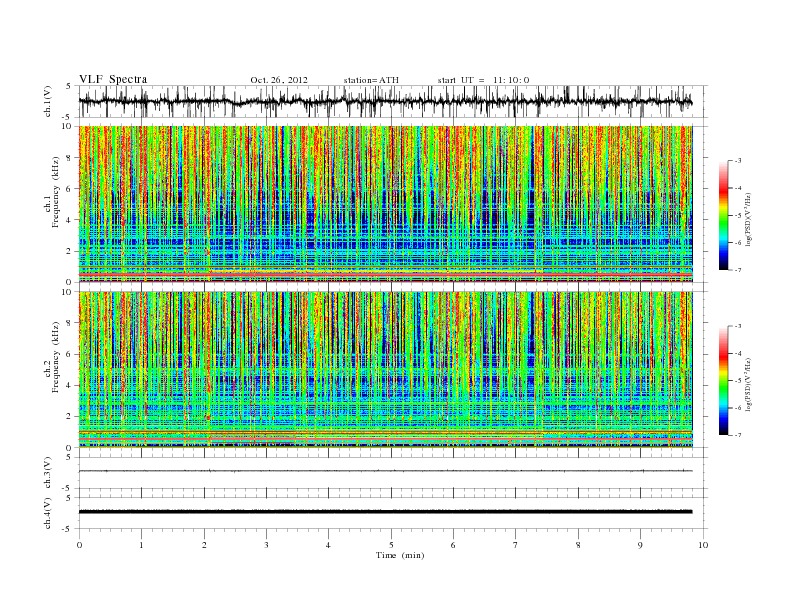
Task: Click the ch.2 spectrogram color bar
Action: (723, 380)
